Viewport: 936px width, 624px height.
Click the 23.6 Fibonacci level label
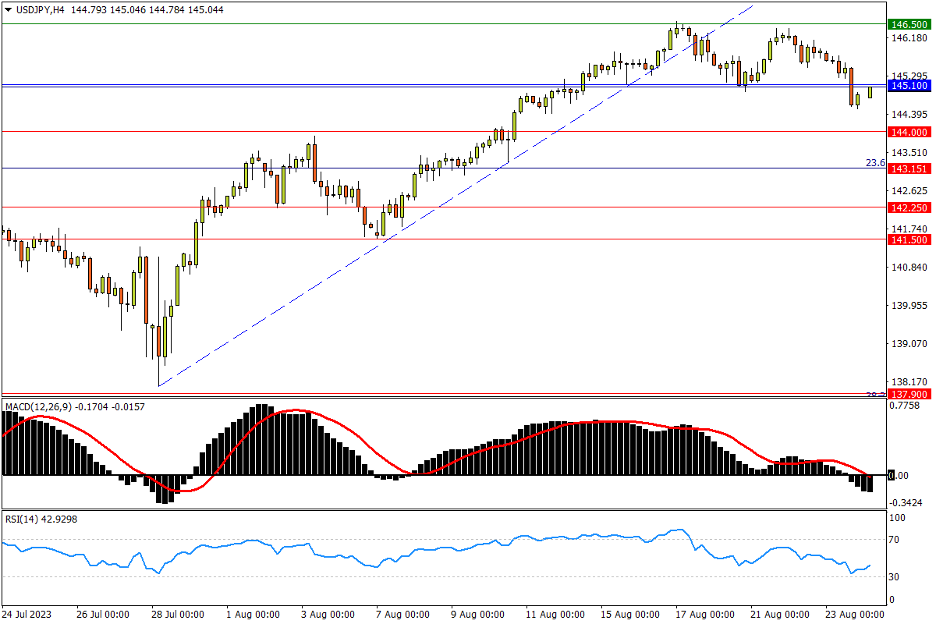click(875, 162)
